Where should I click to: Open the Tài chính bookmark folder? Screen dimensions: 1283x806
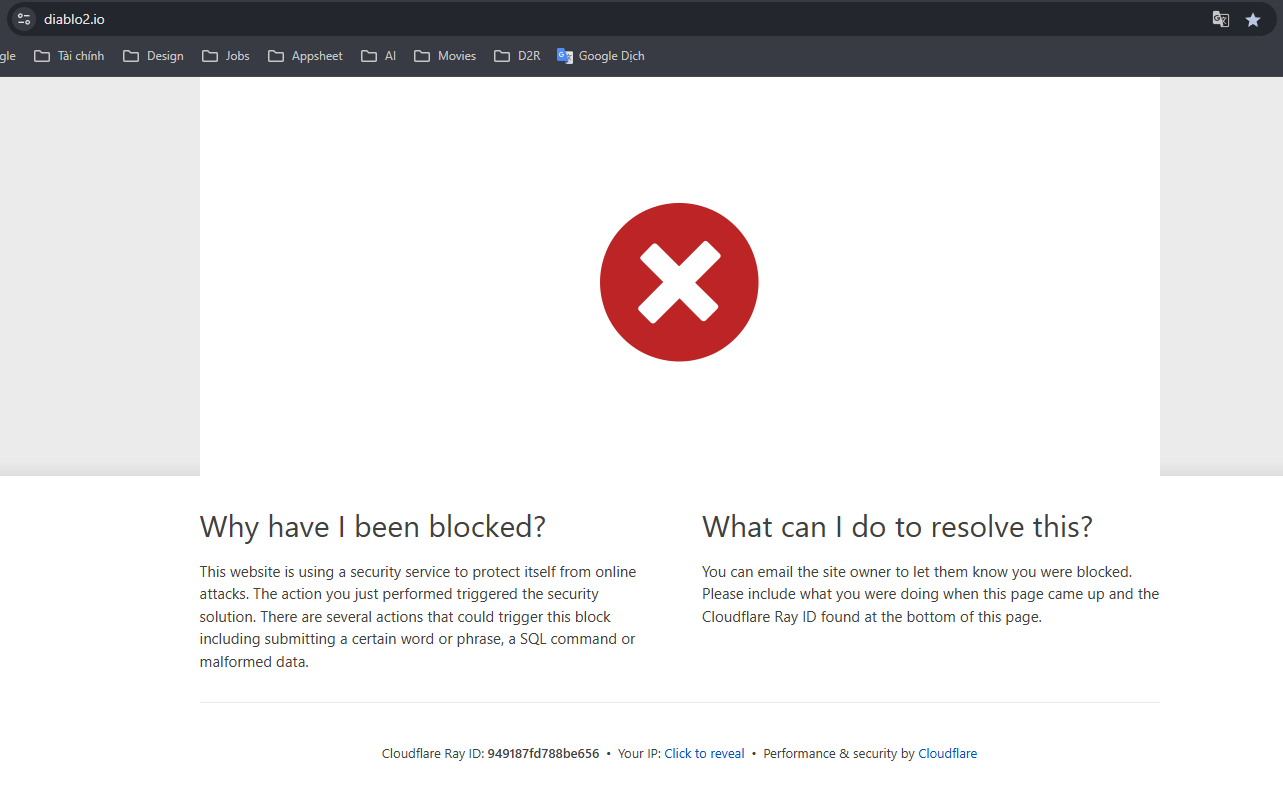[69, 56]
